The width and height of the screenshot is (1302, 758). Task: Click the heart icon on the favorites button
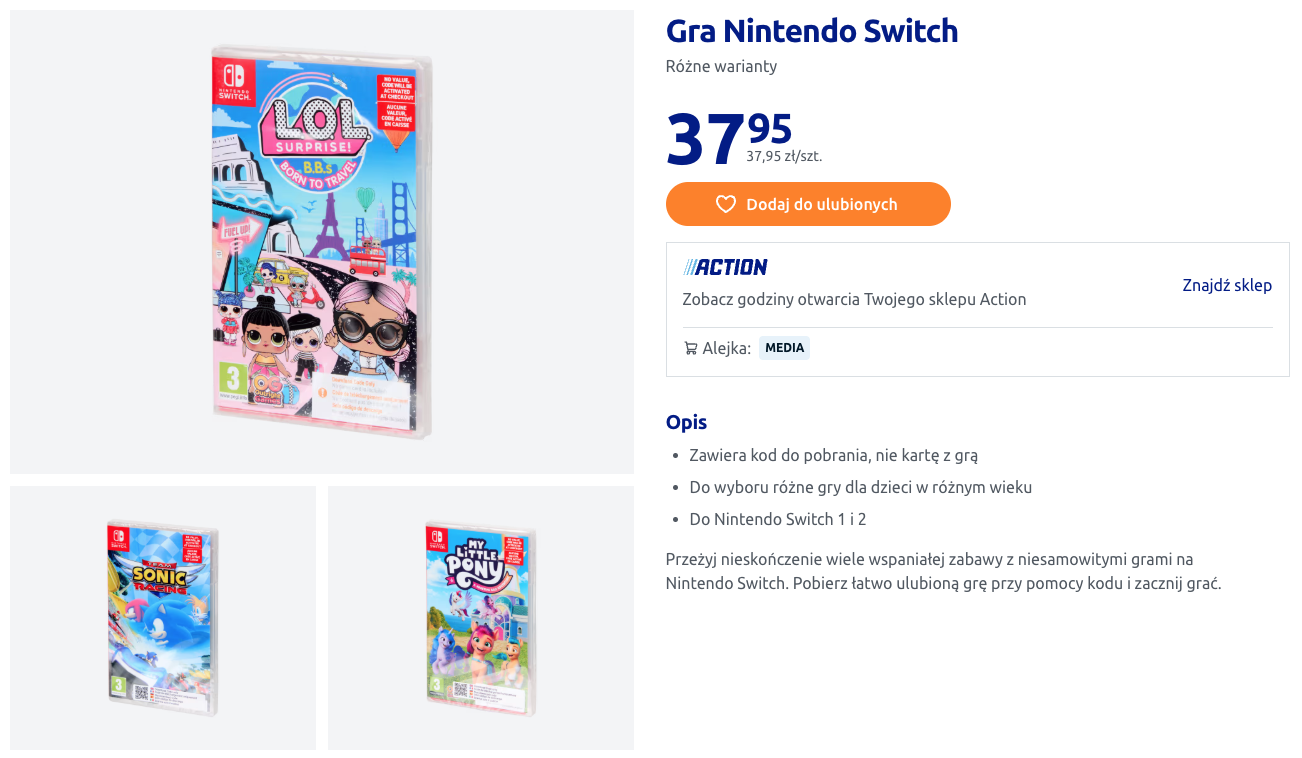click(726, 204)
